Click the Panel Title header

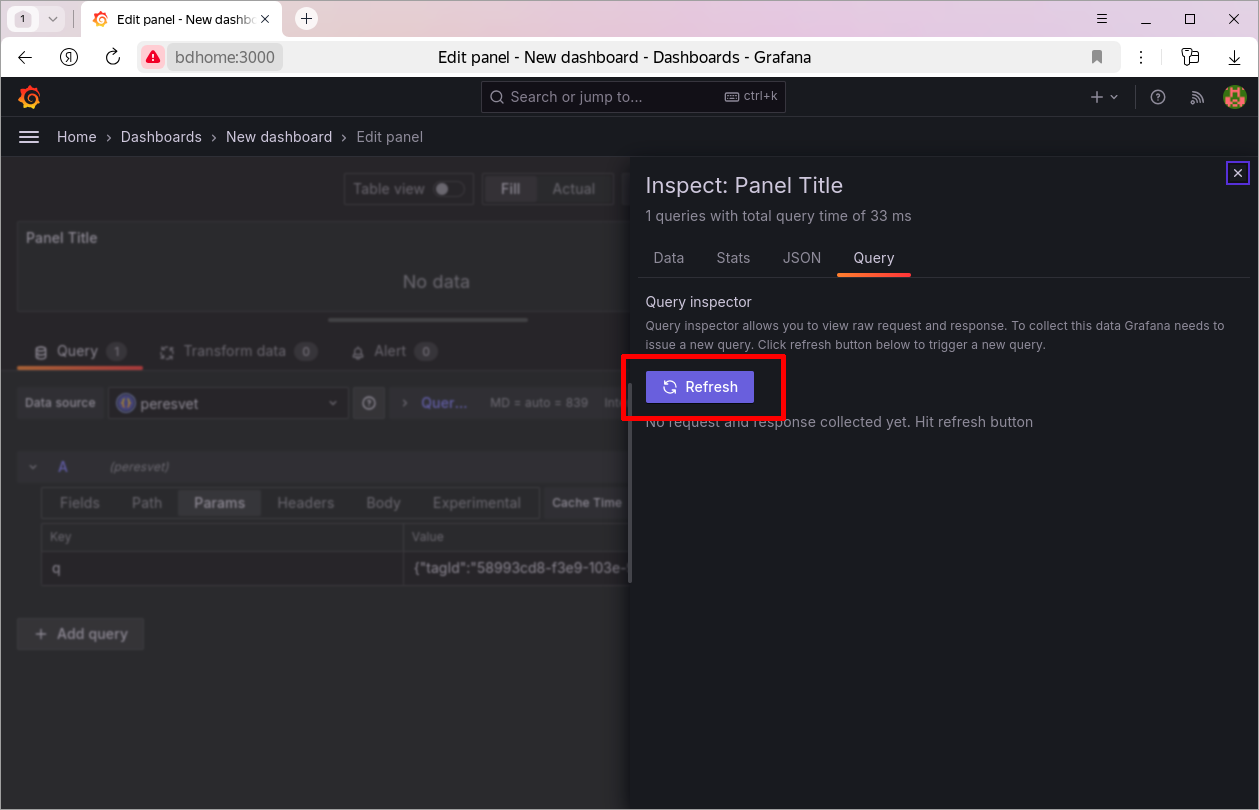[x=62, y=238]
